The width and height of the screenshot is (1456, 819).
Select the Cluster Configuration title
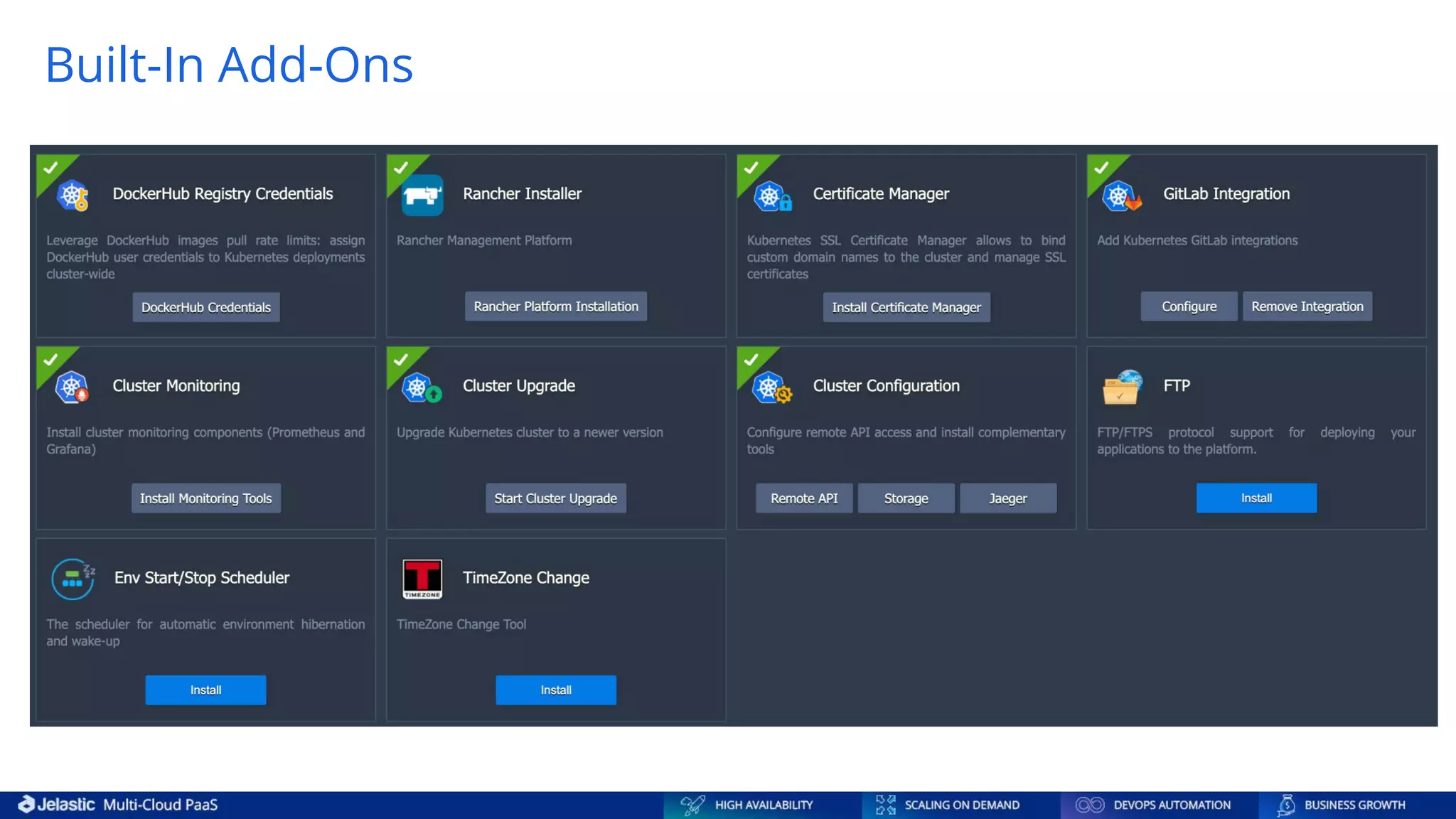point(887,386)
